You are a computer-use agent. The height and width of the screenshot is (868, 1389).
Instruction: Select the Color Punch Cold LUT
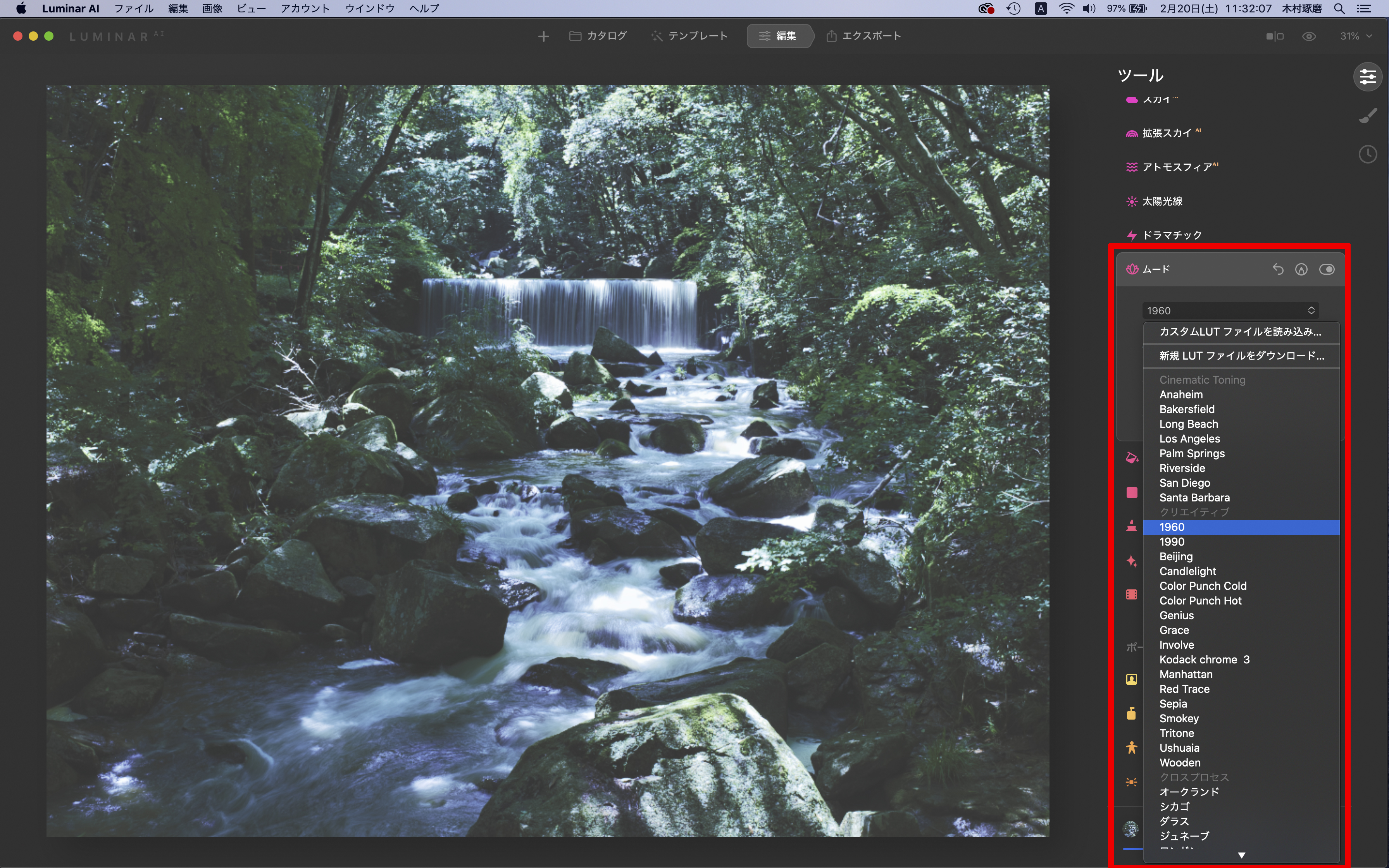click(x=1203, y=586)
